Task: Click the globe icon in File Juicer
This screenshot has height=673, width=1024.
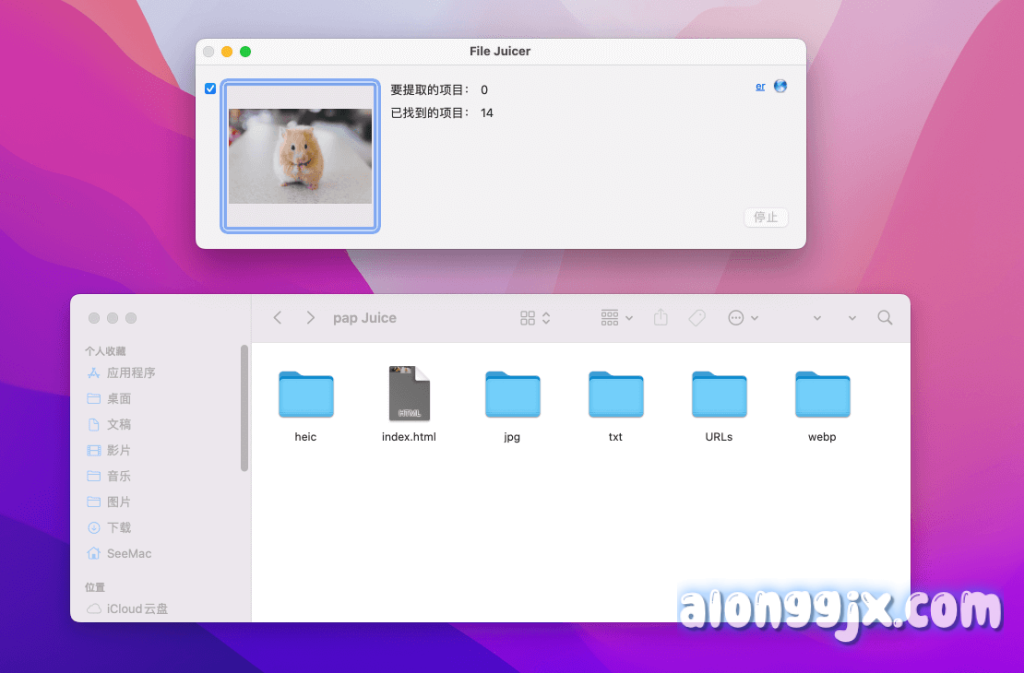Action: 781,86
